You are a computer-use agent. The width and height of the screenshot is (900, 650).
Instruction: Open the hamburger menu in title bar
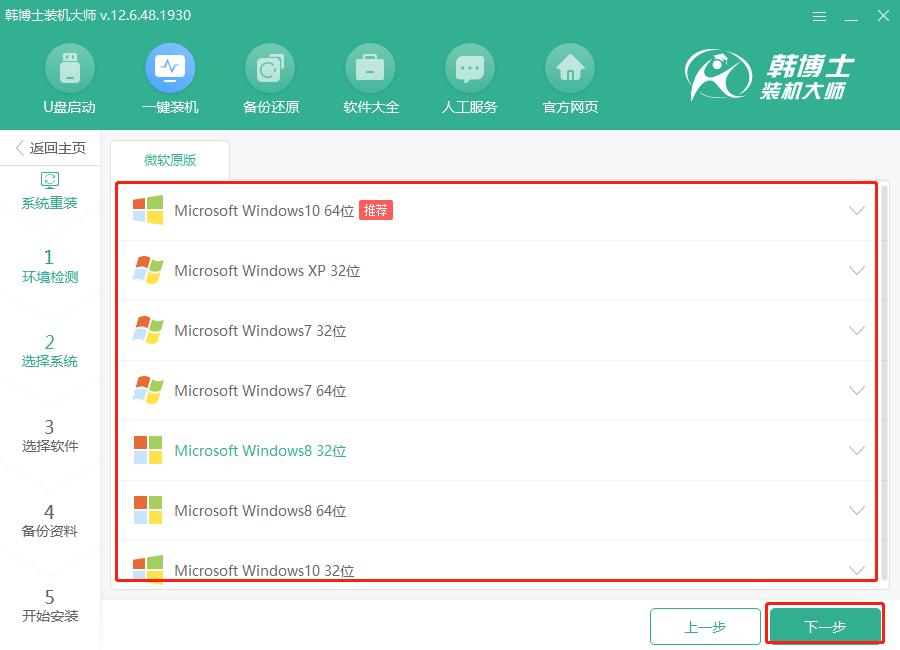pyautogui.click(x=819, y=16)
